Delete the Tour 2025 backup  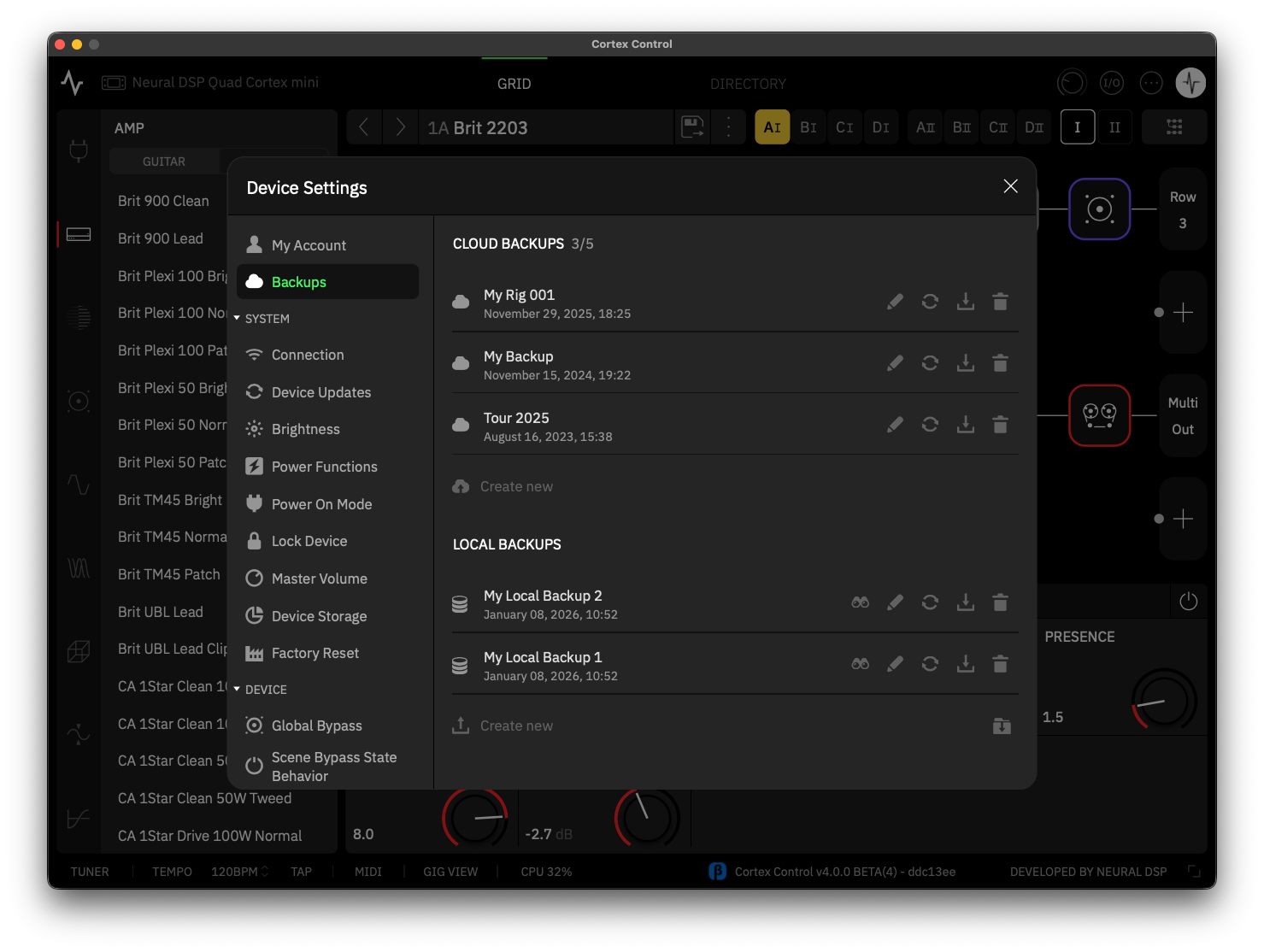point(1000,425)
